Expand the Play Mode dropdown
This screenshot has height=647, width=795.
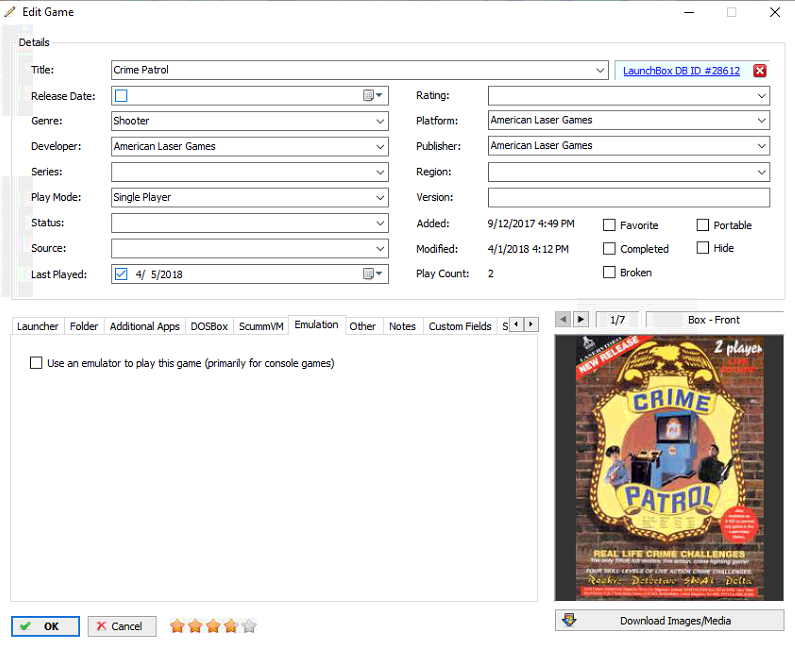(x=380, y=197)
